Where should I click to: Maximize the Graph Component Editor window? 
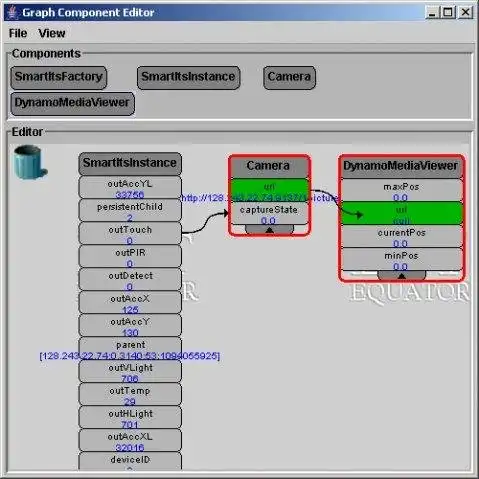pos(448,13)
